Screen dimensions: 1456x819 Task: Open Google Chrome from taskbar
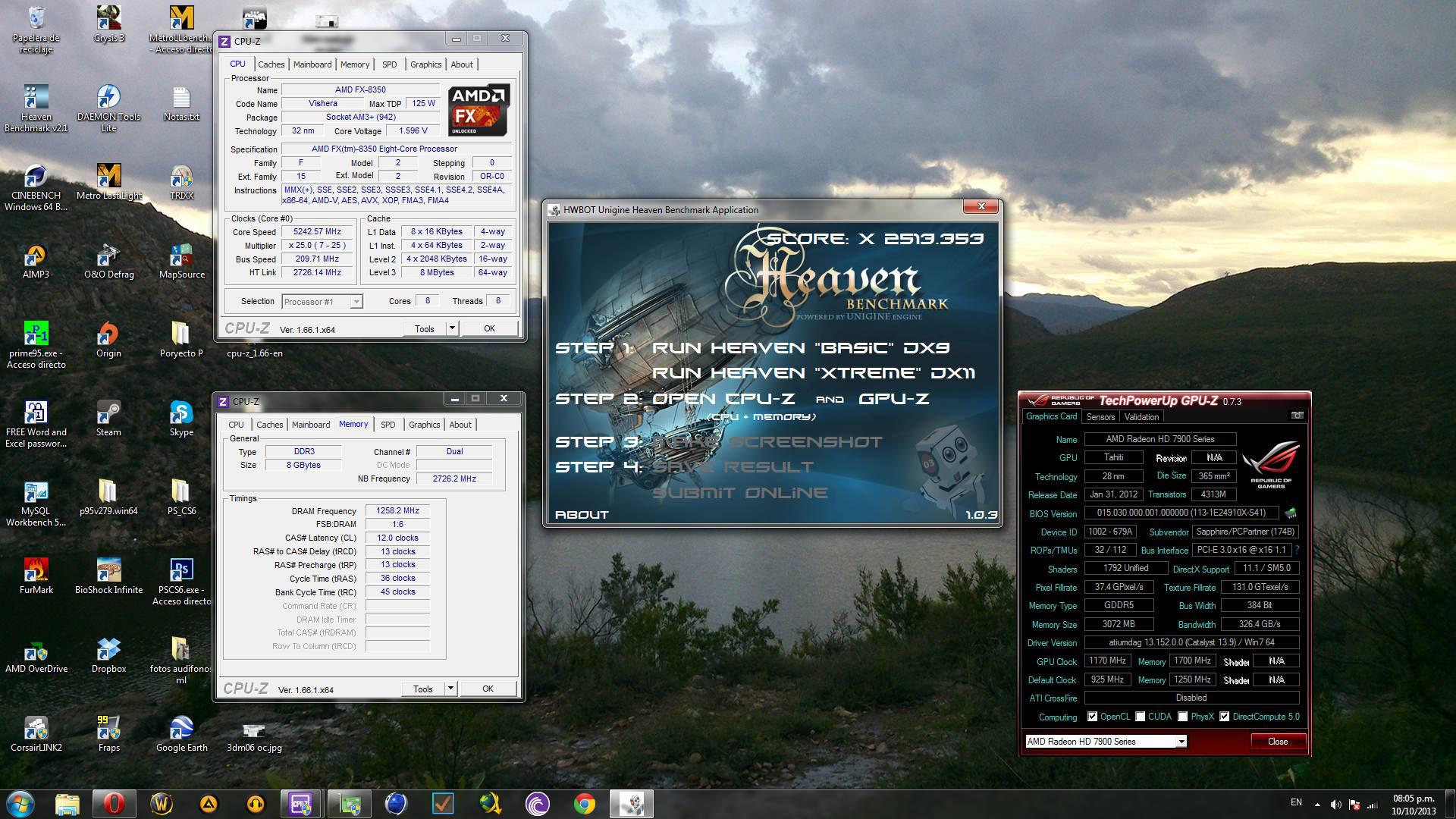[584, 804]
